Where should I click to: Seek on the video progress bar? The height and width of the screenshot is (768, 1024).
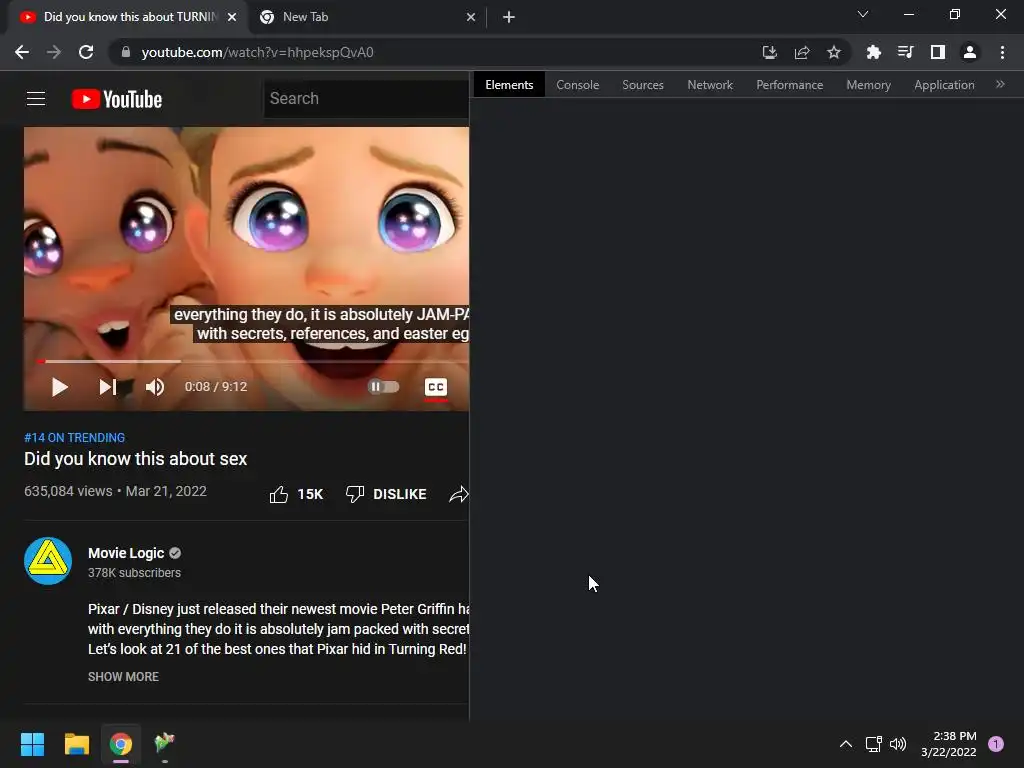(252, 361)
